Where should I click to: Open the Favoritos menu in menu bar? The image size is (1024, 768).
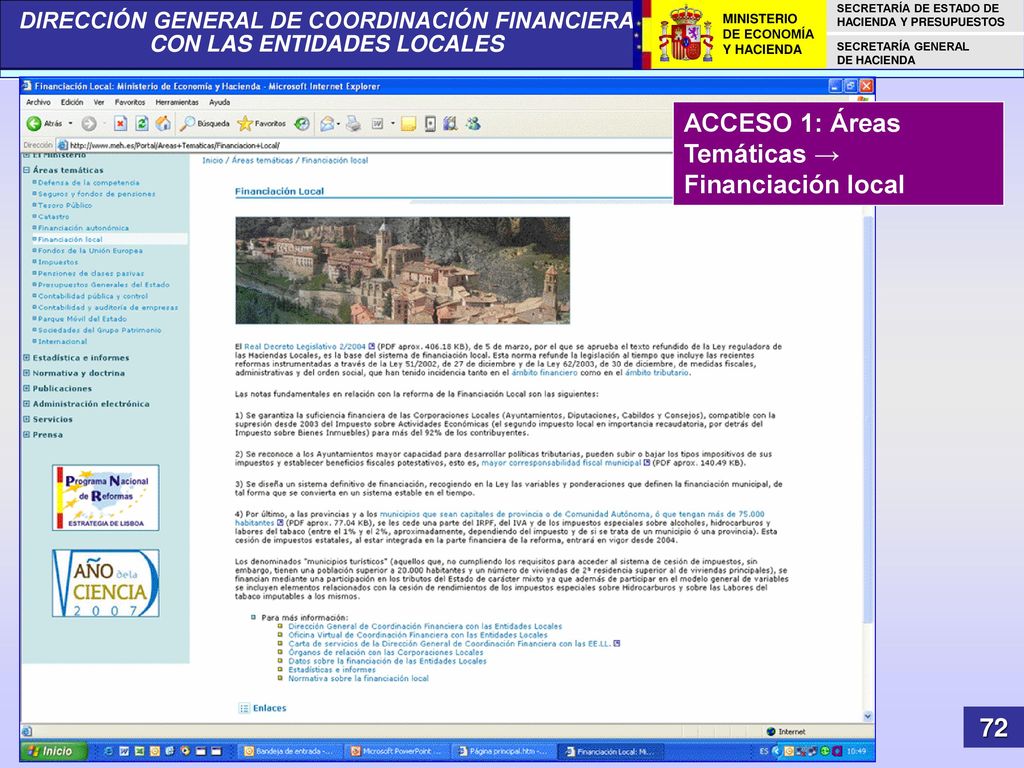tap(130, 103)
